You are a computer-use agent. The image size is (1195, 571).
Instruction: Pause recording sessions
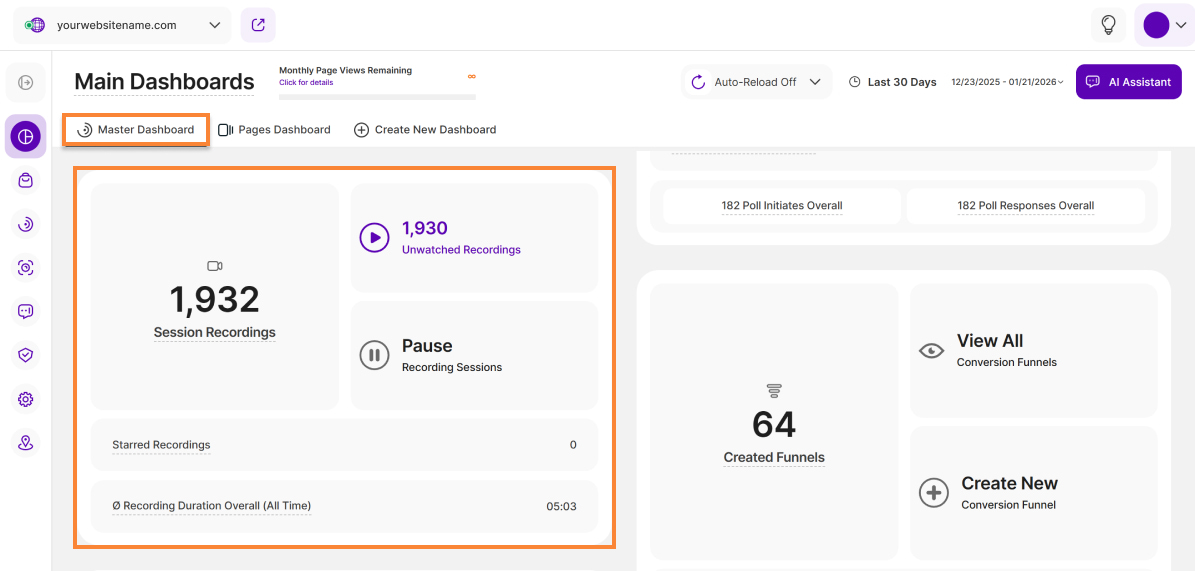pyautogui.click(x=374, y=355)
